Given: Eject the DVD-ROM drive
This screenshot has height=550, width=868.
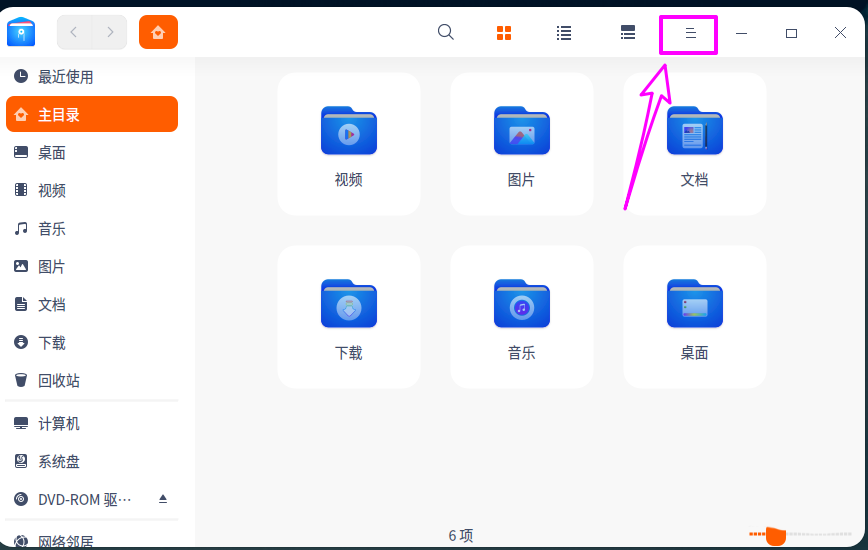Looking at the screenshot, I should tap(163, 499).
